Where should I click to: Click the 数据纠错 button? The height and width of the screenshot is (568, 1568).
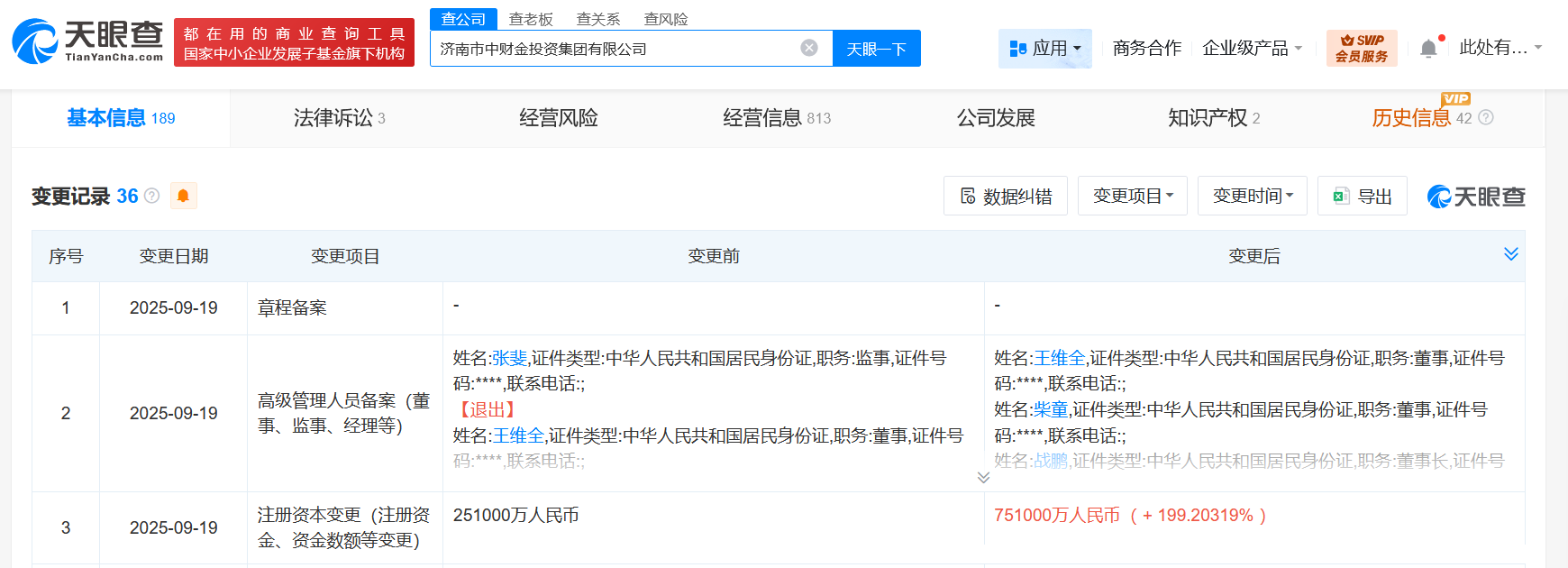(1005, 196)
